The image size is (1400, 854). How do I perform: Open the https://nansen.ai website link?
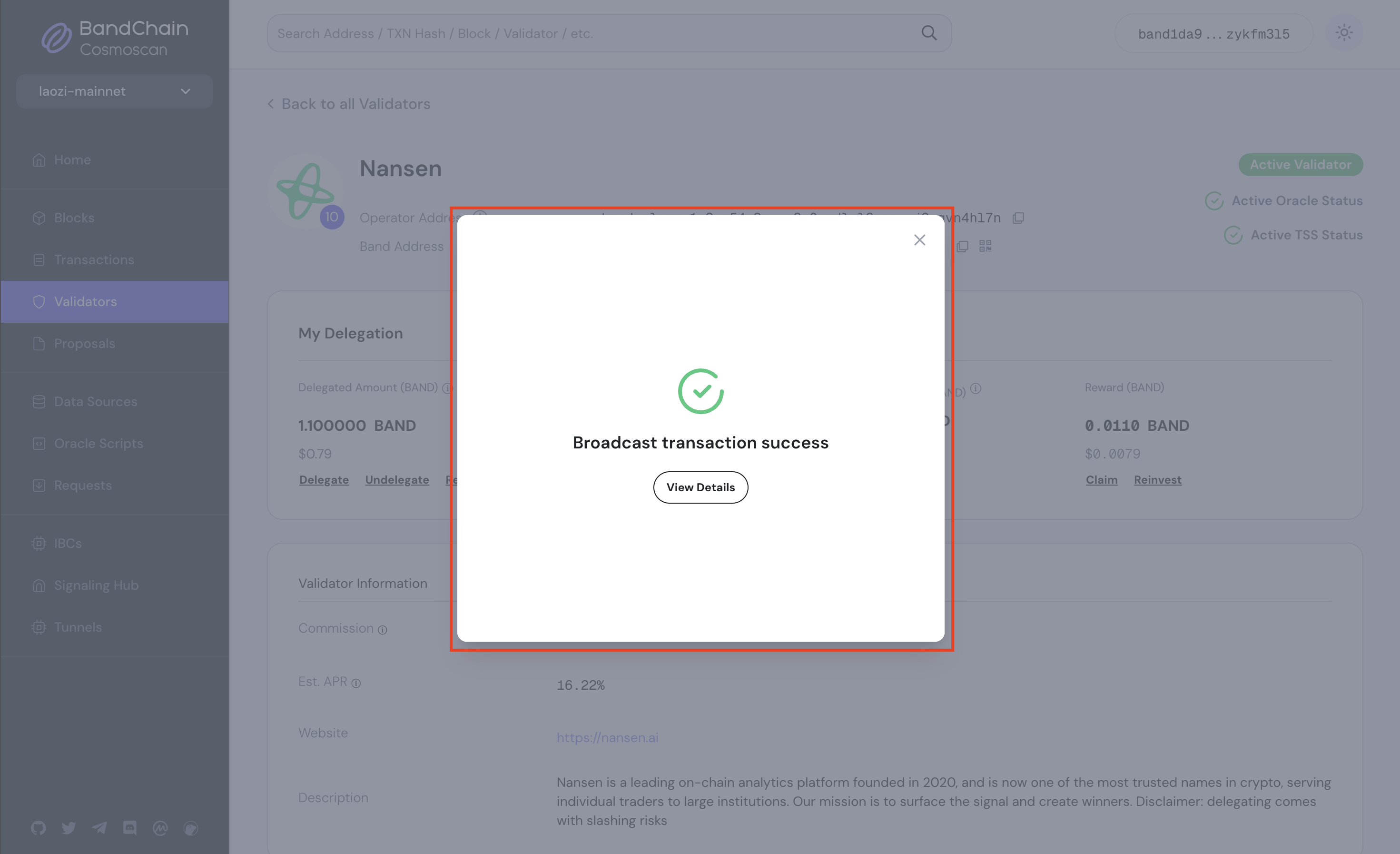[607, 737]
